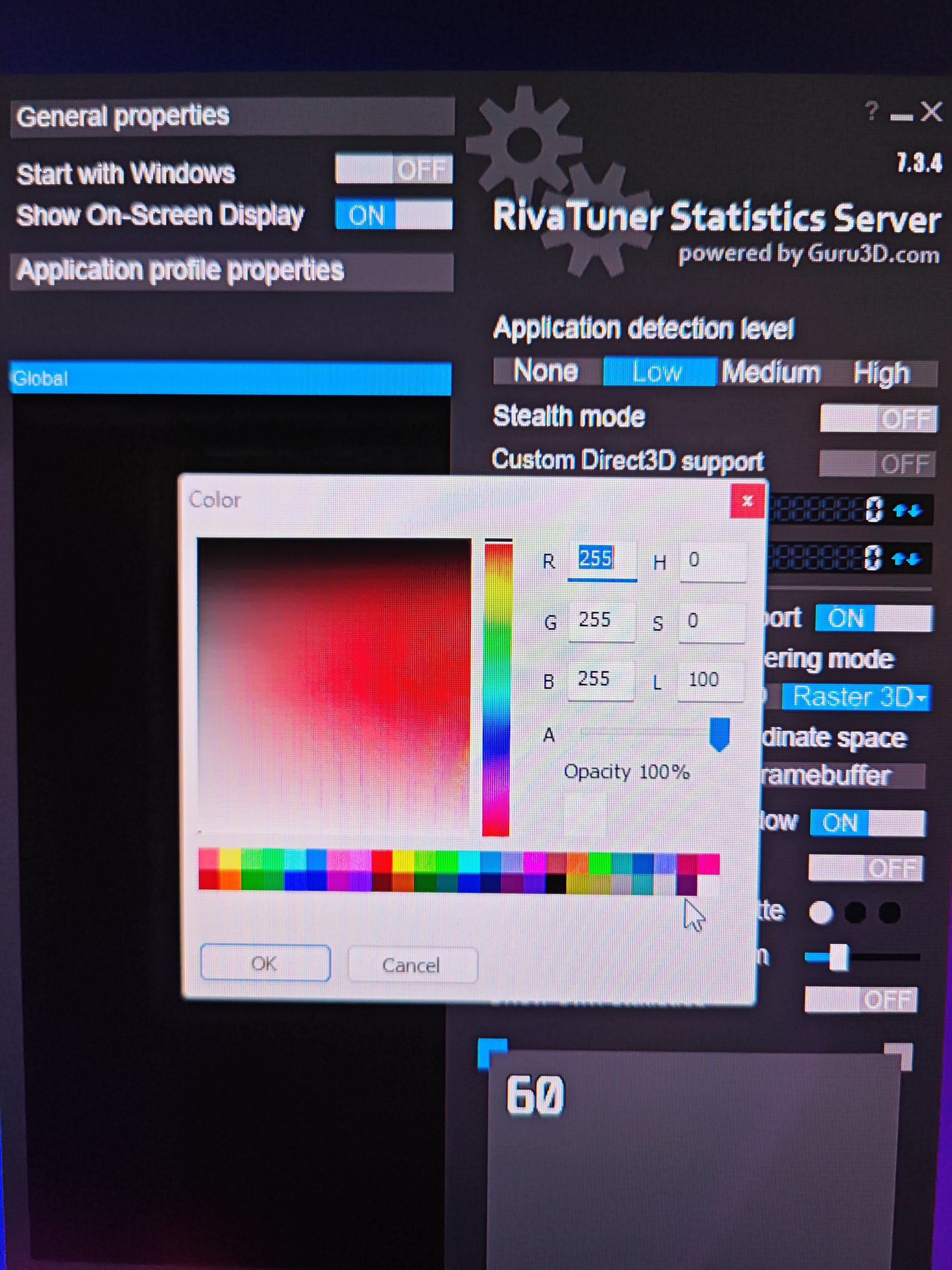Pick the hot pink swatch ending the top row
The width and height of the screenshot is (952, 1270).
pyautogui.click(x=709, y=864)
